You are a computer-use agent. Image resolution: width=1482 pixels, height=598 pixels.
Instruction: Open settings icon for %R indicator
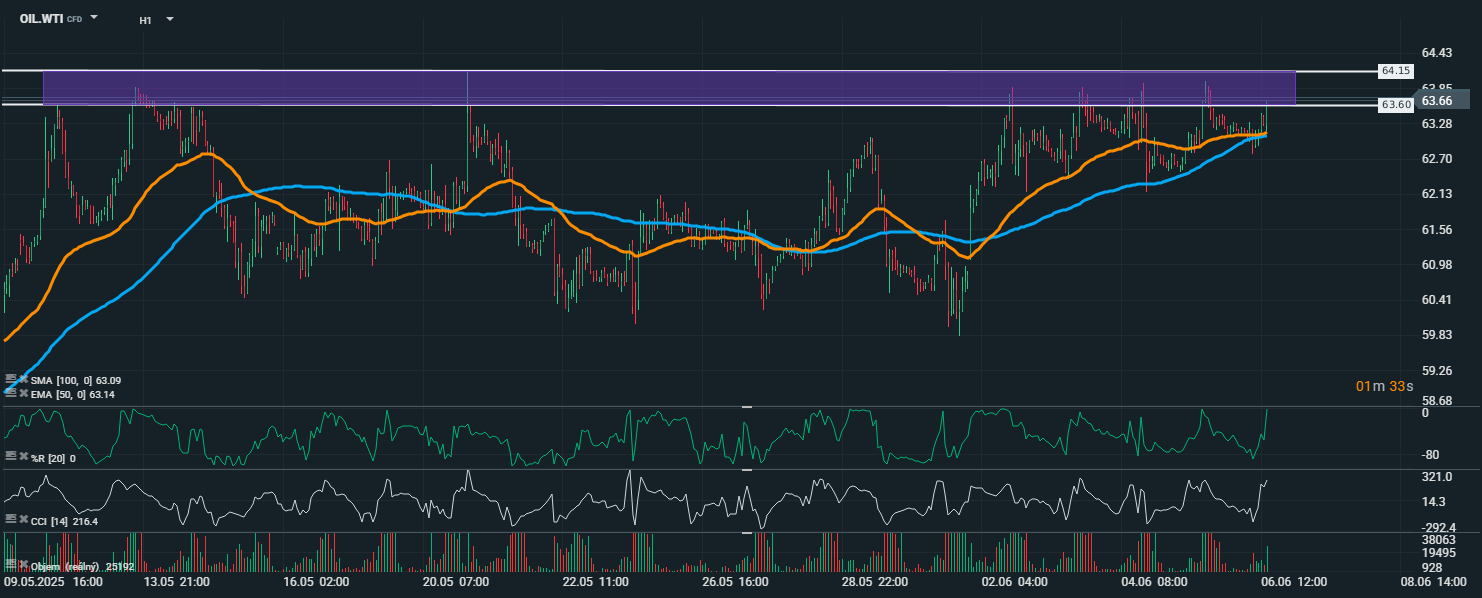pyautogui.click(x=11, y=457)
